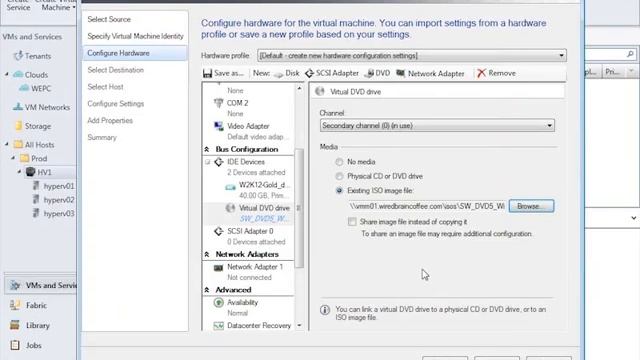Screen dimensions: 640x360
Task: Add a new SCSI Adapter
Action: 332,73
